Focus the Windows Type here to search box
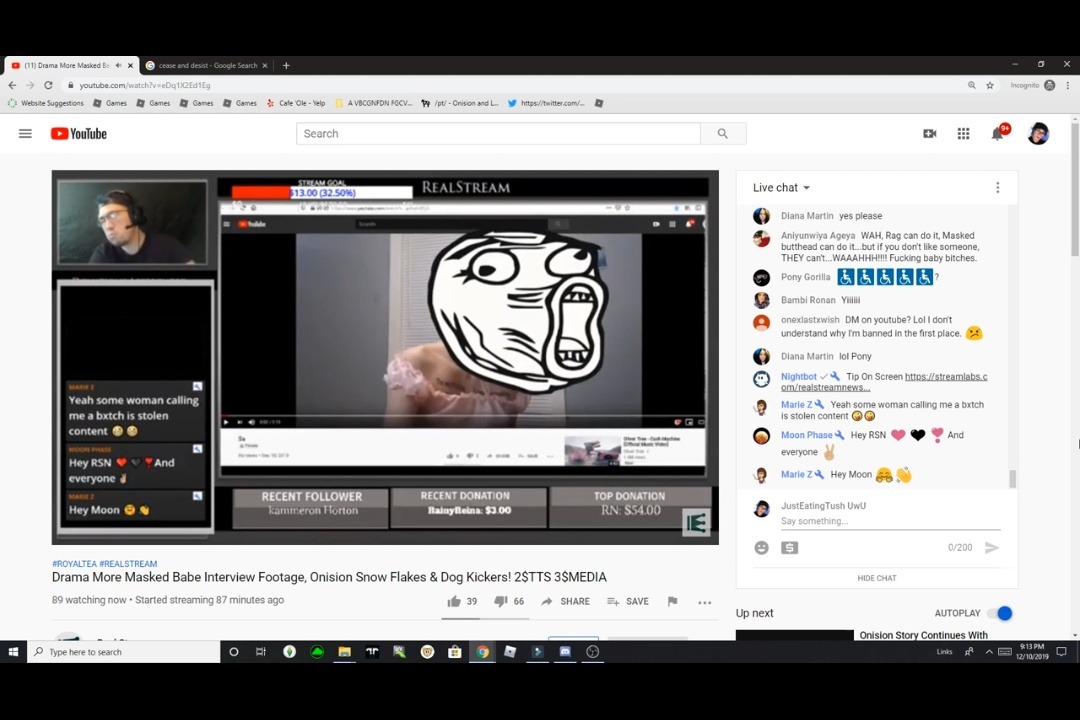Viewport: 1080px width, 720px height. click(124, 652)
